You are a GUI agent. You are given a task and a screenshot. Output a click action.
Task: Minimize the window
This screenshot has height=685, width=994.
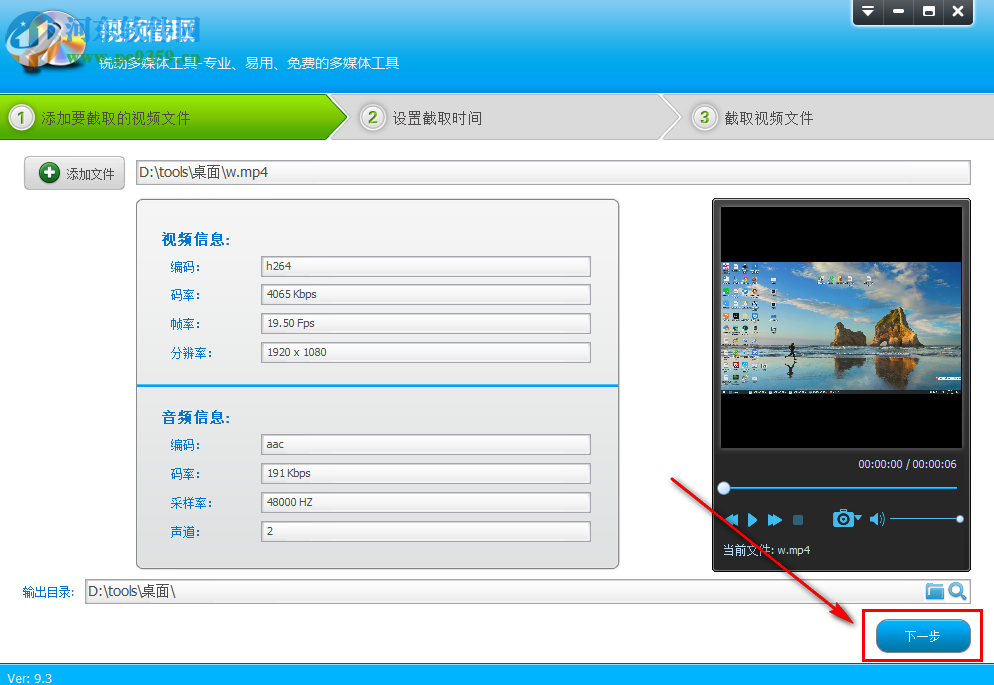point(898,11)
